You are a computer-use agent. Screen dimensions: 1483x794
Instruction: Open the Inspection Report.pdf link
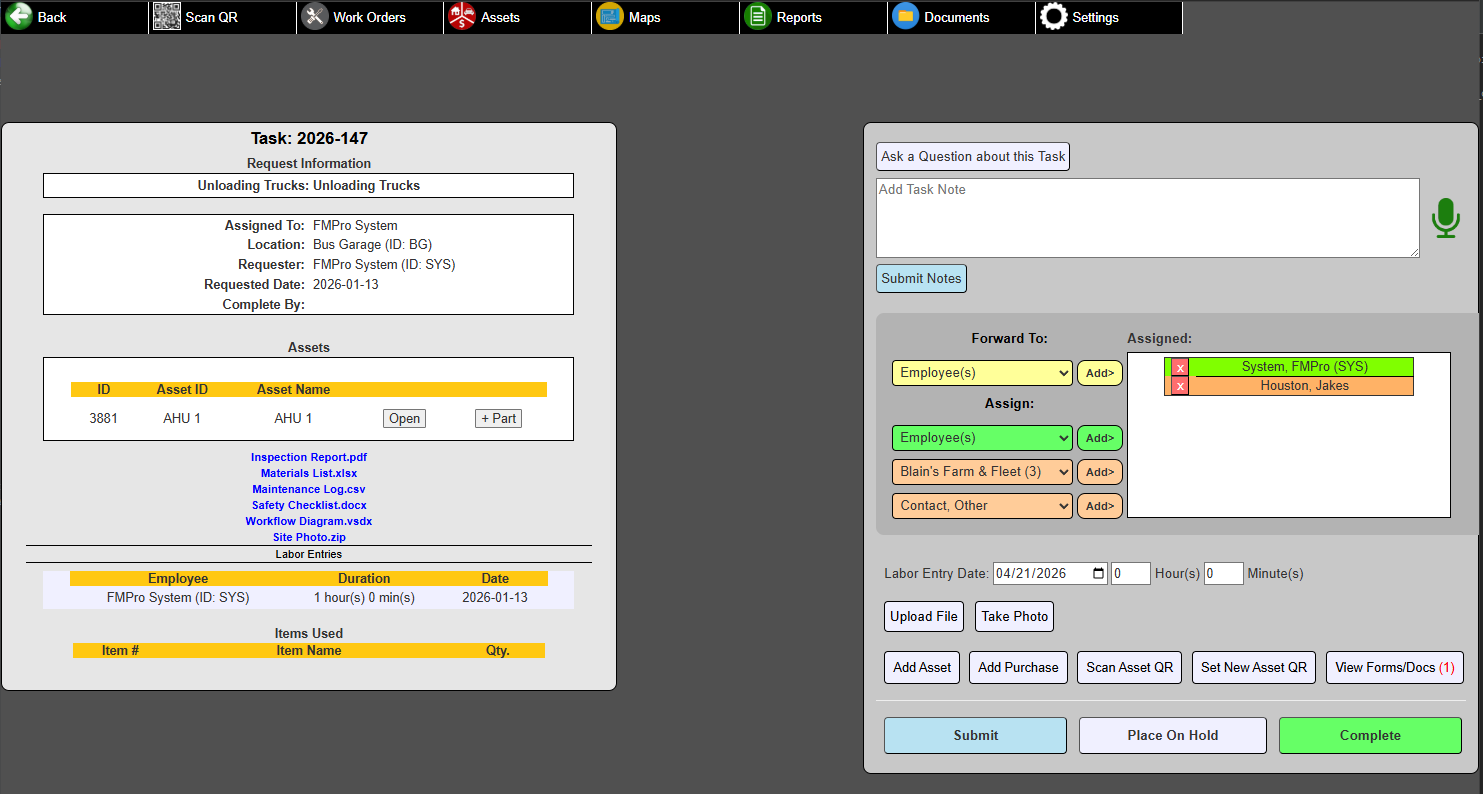point(309,457)
